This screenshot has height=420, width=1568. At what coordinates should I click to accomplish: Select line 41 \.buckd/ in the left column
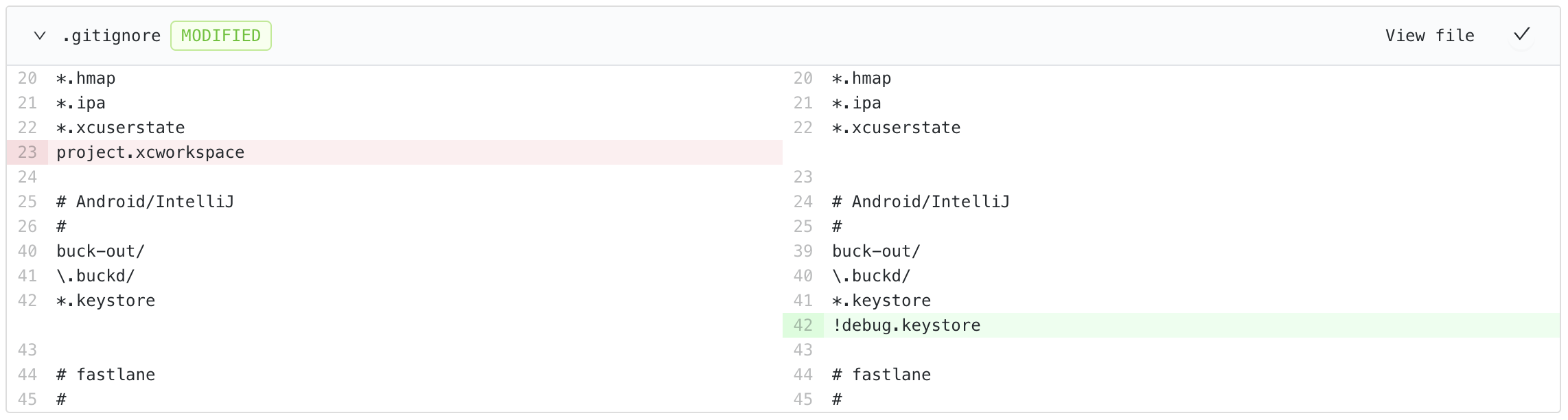pos(95,276)
